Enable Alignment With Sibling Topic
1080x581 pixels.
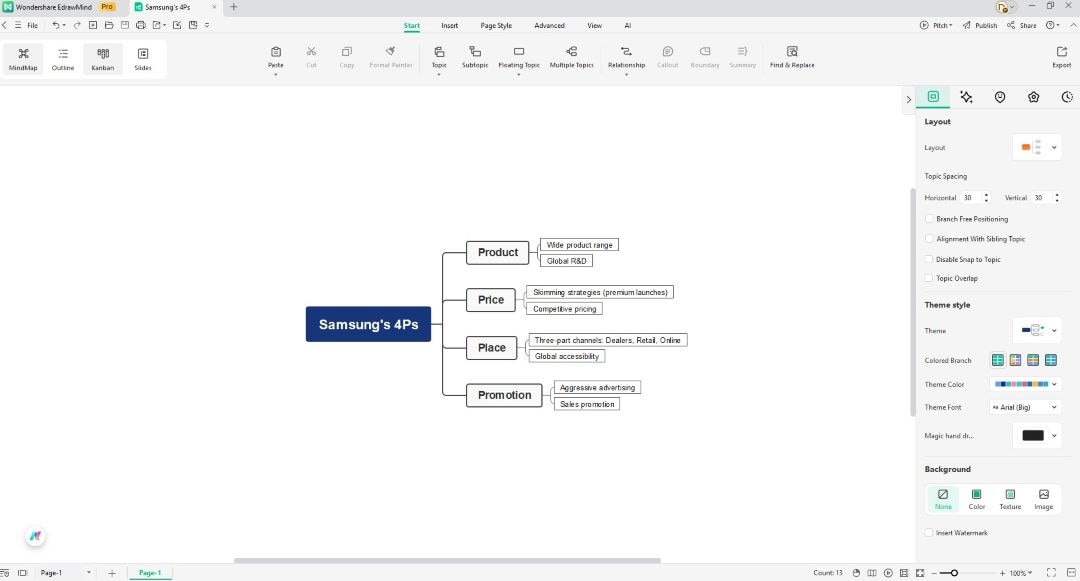929,238
